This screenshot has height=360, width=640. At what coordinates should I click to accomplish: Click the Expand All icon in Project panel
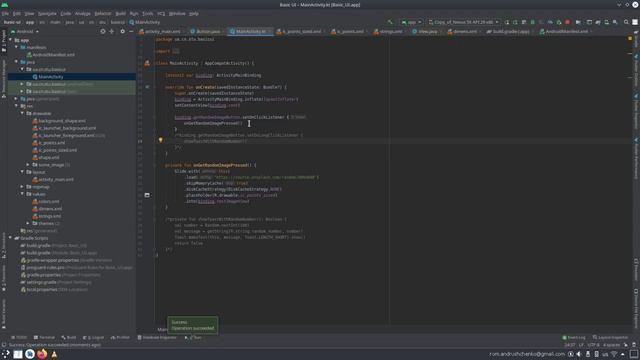(x=112, y=31)
